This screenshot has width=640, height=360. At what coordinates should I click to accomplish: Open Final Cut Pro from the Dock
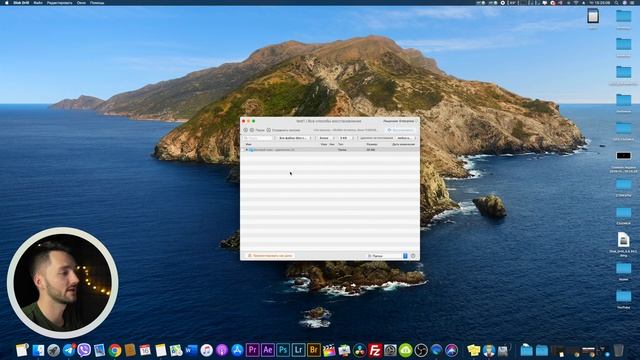pyautogui.click(x=329, y=350)
